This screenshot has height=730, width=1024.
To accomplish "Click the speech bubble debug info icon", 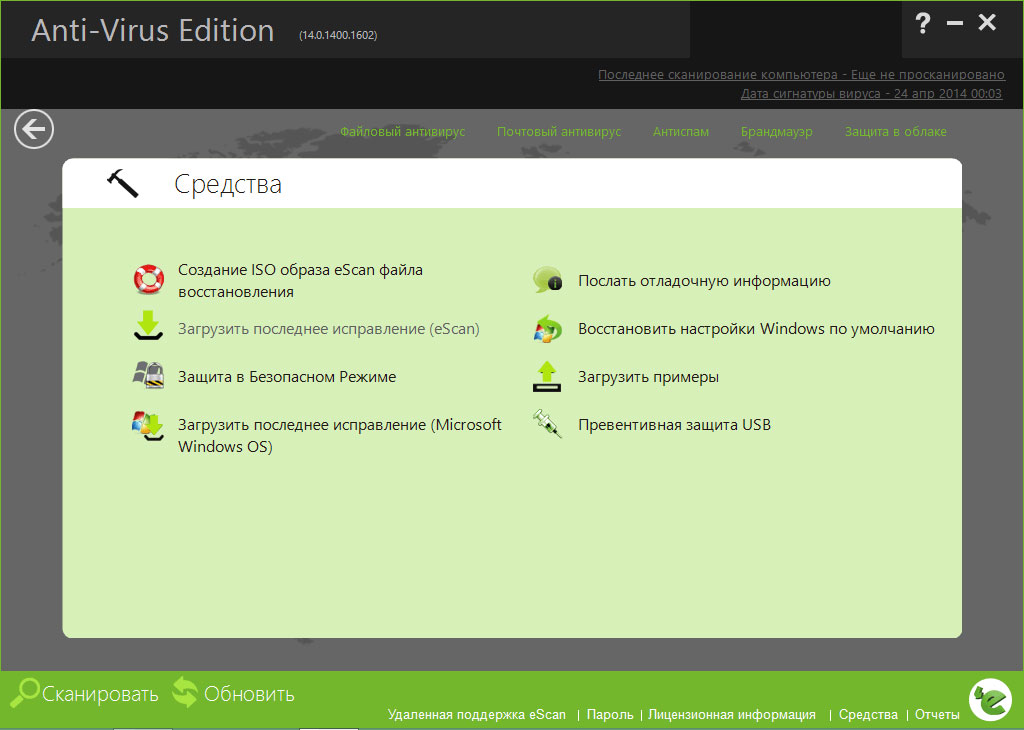I will 547,280.
